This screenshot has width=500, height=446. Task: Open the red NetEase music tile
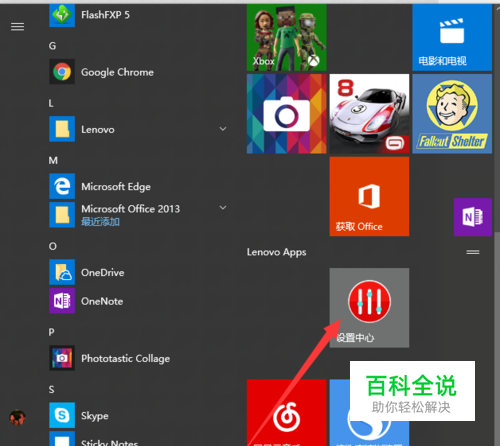286,413
